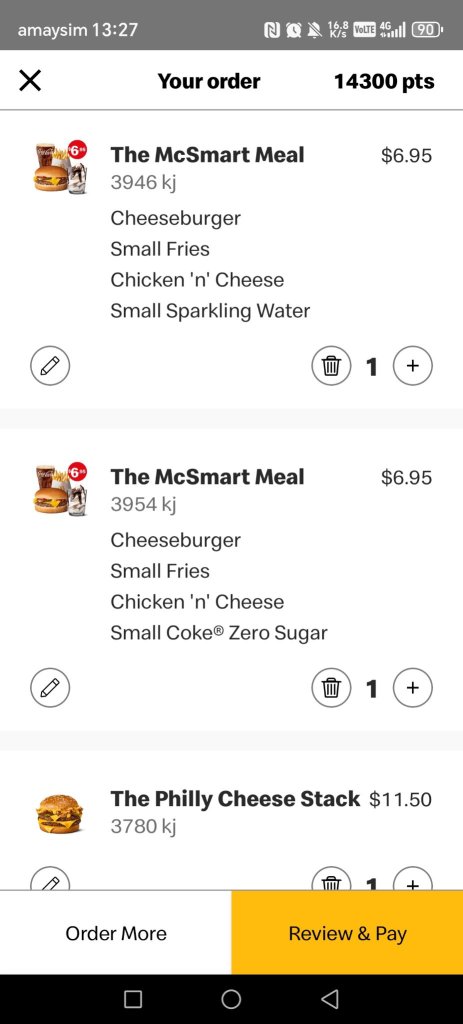The width and height of the screenshot is (463, 1024).
Task: Delete the Philly Cheese Stack item
Action: pos(331,878)
